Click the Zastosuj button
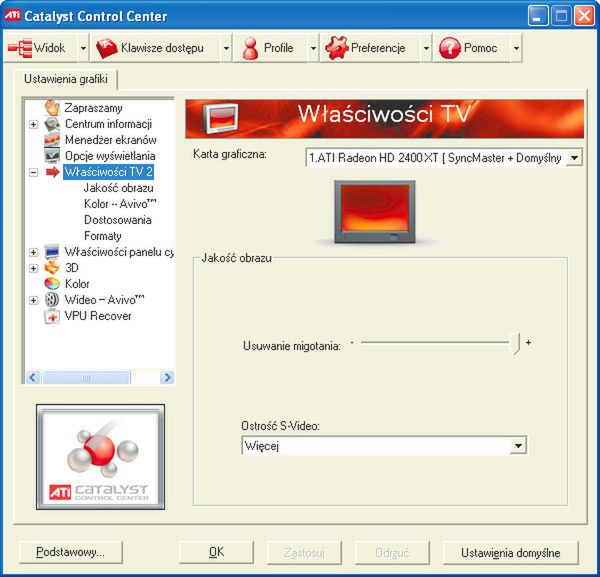 (304, 552)
